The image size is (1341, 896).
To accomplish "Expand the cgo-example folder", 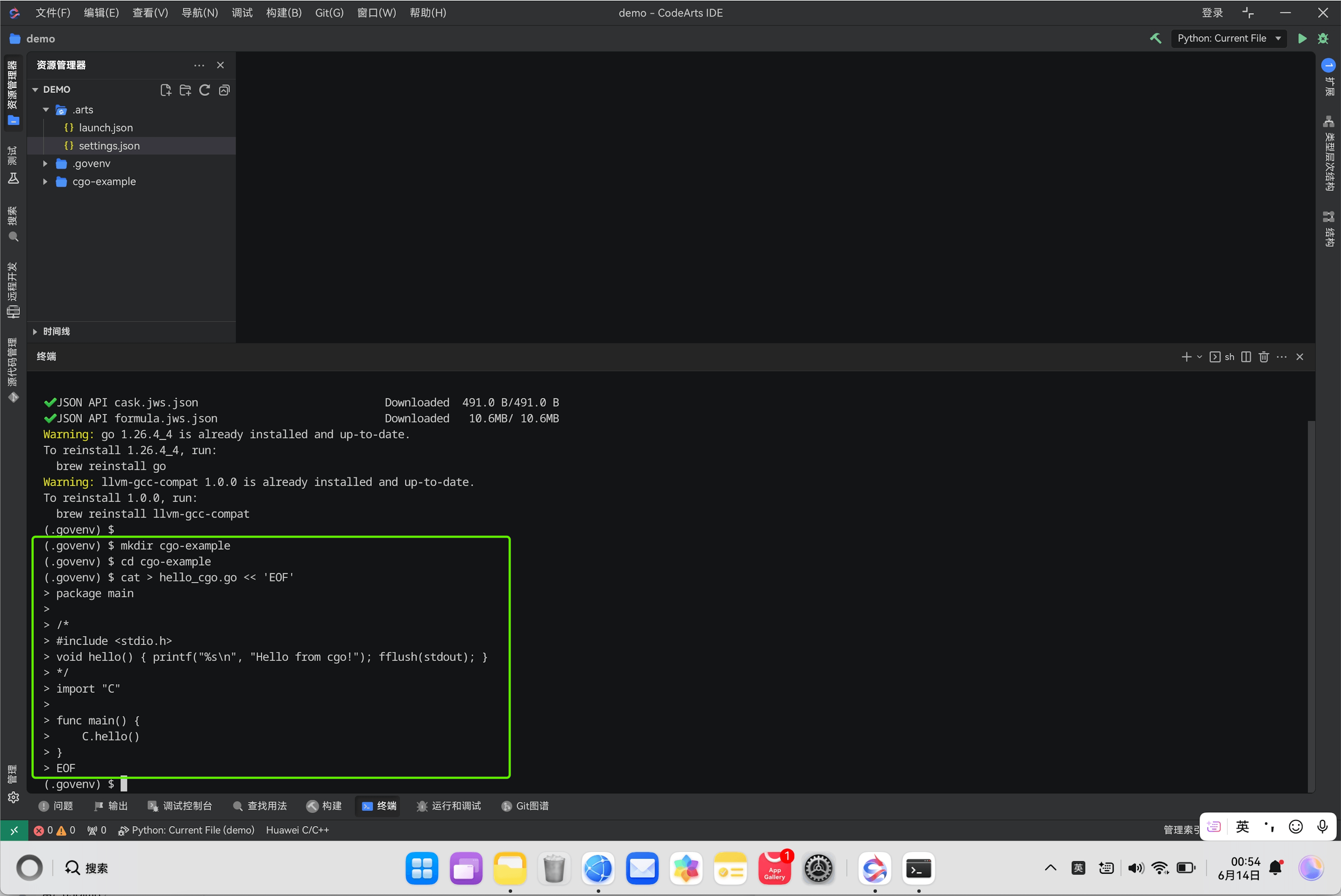I will pos(46,181).
